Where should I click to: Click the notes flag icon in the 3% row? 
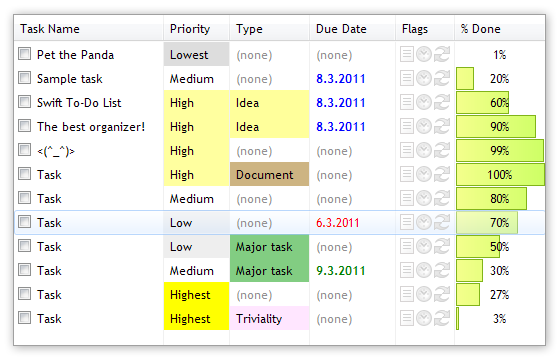(x=406, y=319)
